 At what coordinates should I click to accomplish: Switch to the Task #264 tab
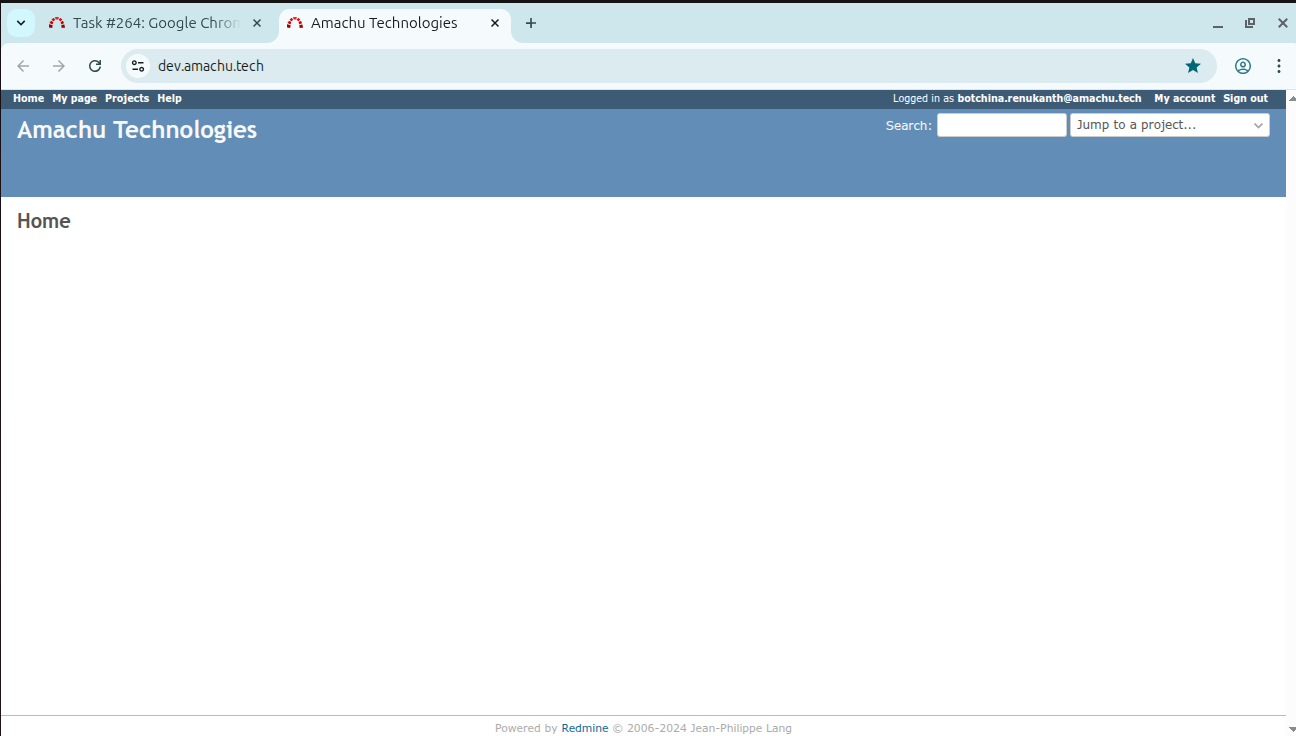click(150, 23)
